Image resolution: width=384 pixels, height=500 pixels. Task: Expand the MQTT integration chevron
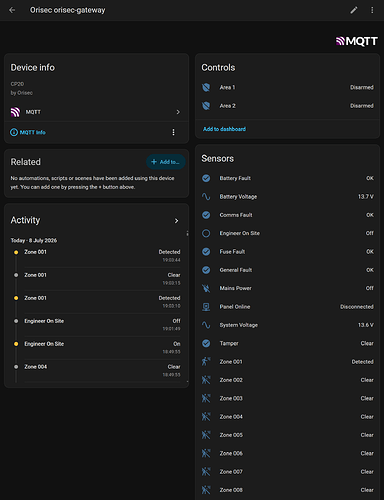pyautogui.click(x=178, y=112)
